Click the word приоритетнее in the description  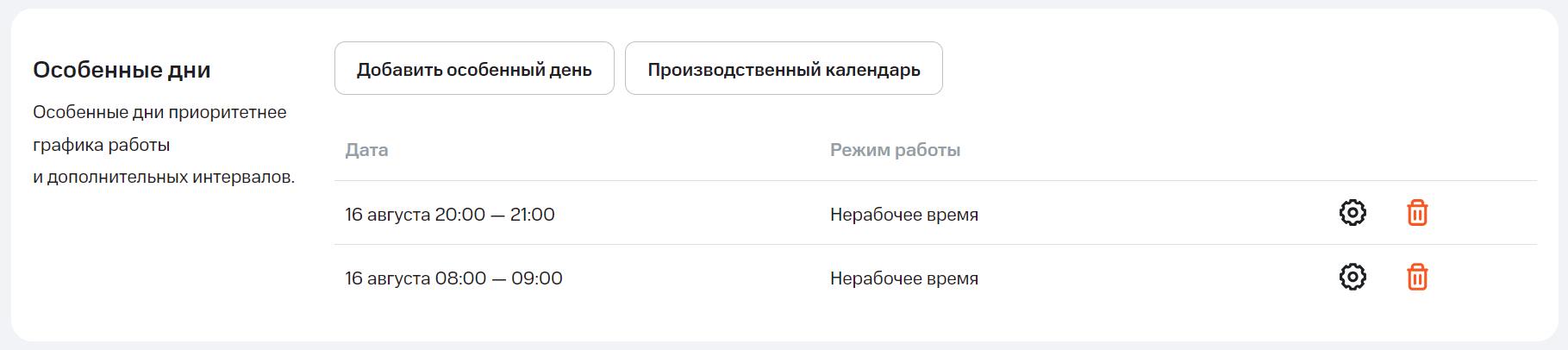point(227,112)
